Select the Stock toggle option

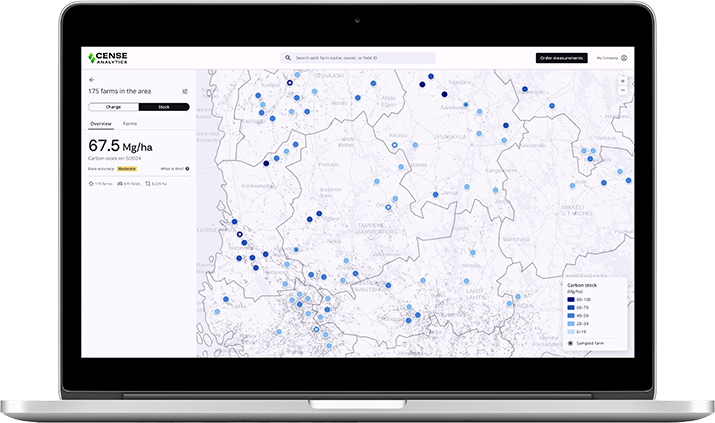[163, 106]
